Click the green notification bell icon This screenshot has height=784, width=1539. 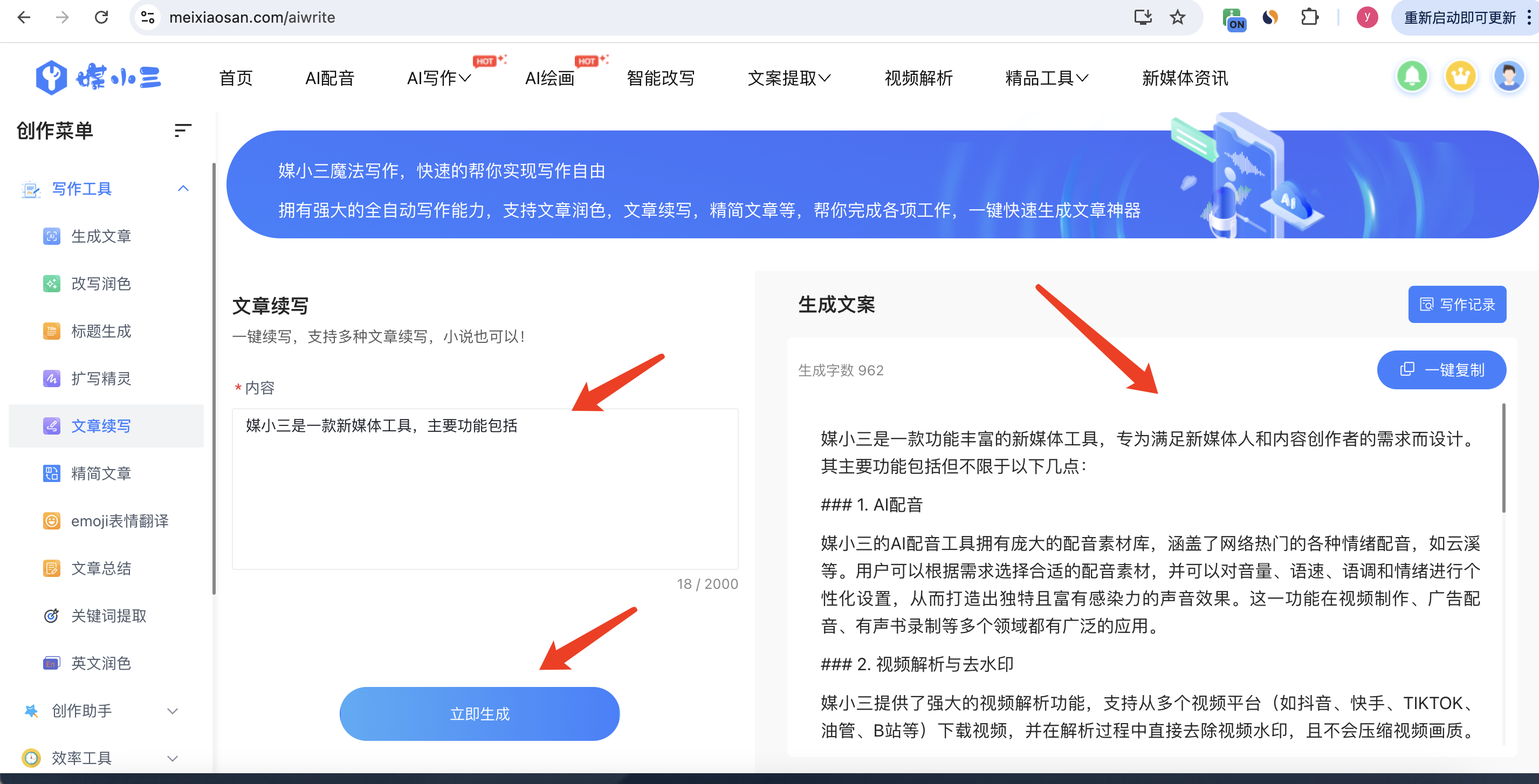[1412, 77]
